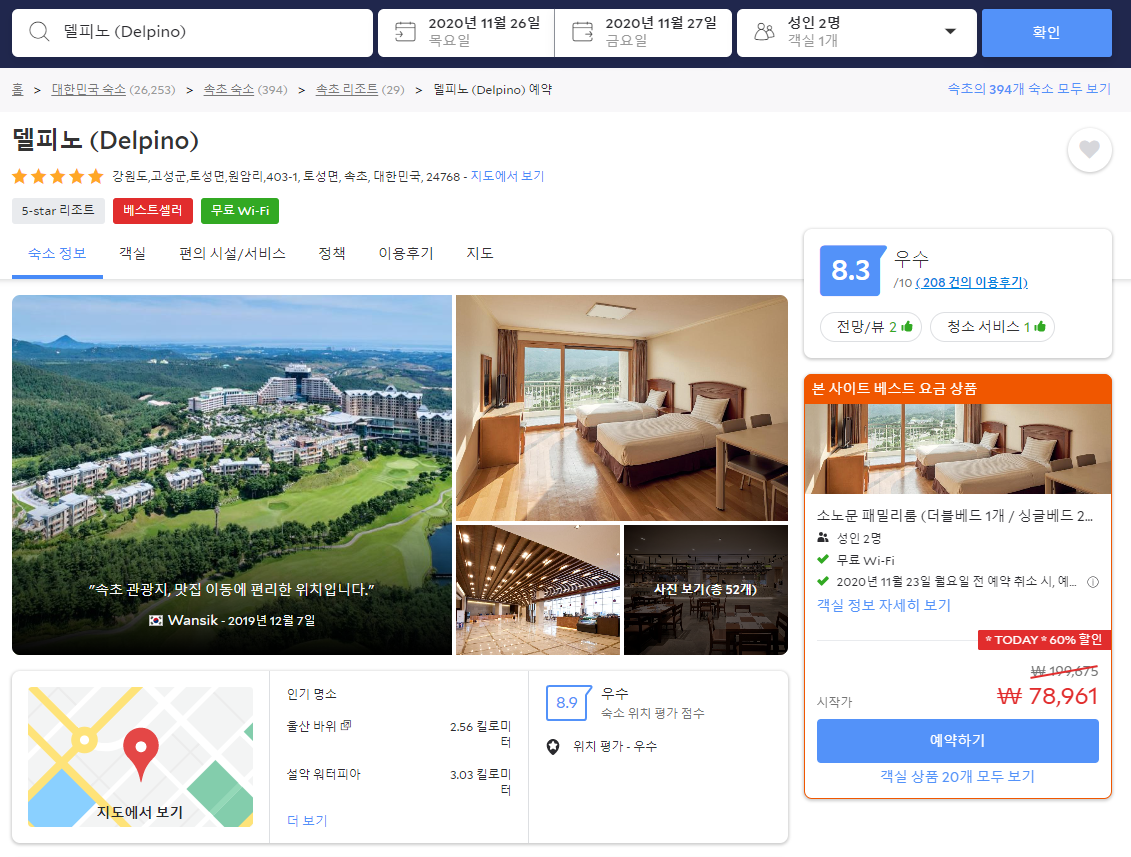
Task: Click the thumbs-up icon in 청소 서비스 tag
Action: [x=1040, y=327]
